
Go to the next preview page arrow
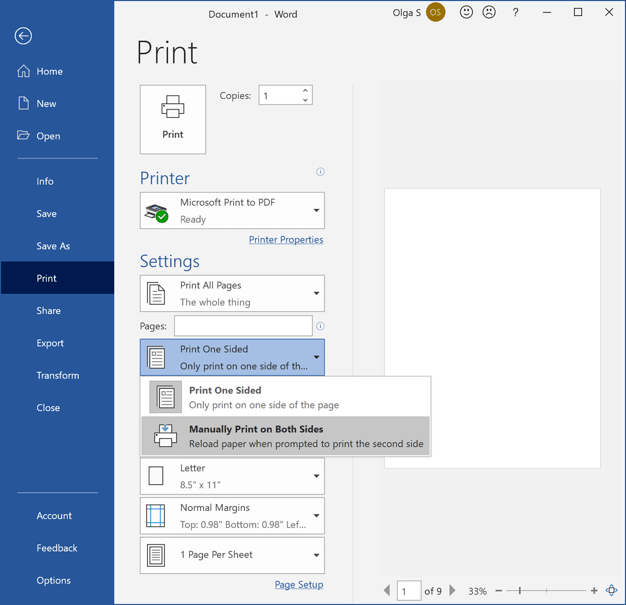(x=453, y=591)
